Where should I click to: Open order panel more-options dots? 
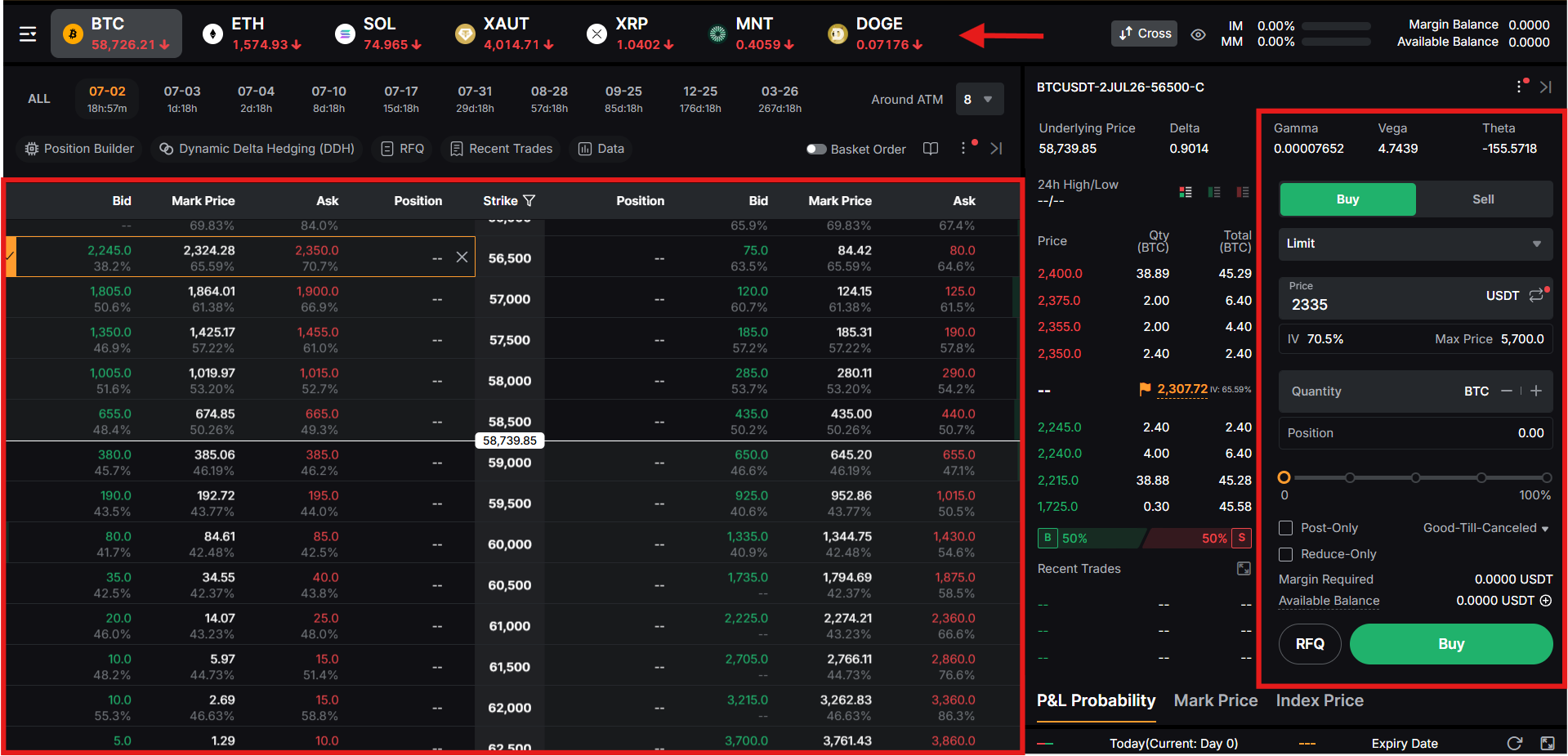[1519, 87]
